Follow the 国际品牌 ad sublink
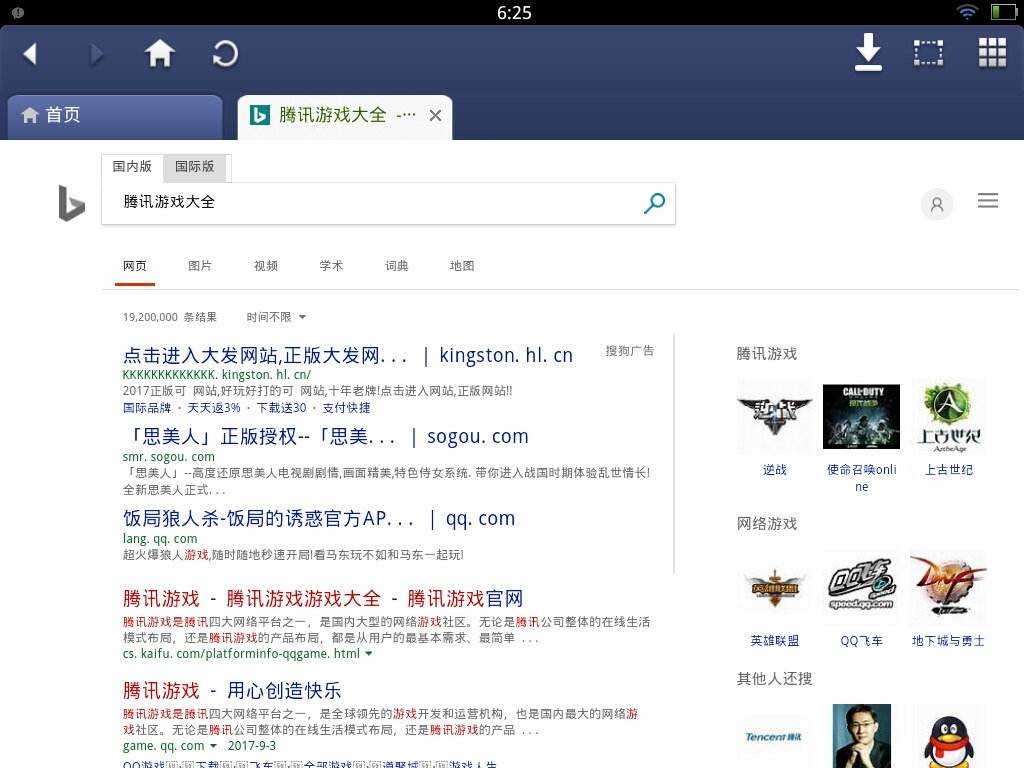 coord(147,408)
